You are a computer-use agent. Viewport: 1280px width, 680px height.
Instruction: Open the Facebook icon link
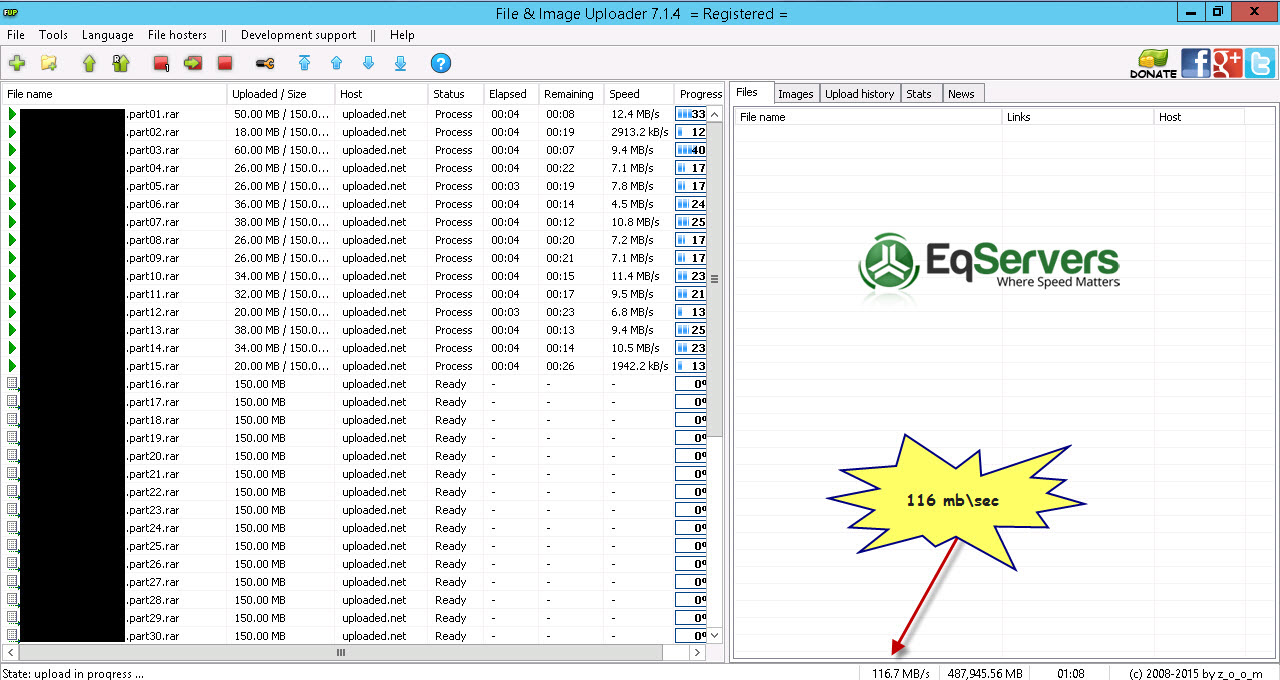(1195, 63)
